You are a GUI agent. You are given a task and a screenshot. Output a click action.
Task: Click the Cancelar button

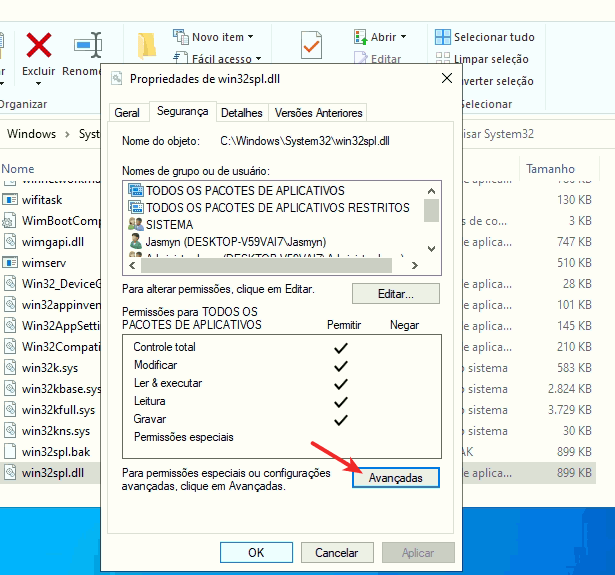pos(337,552)
